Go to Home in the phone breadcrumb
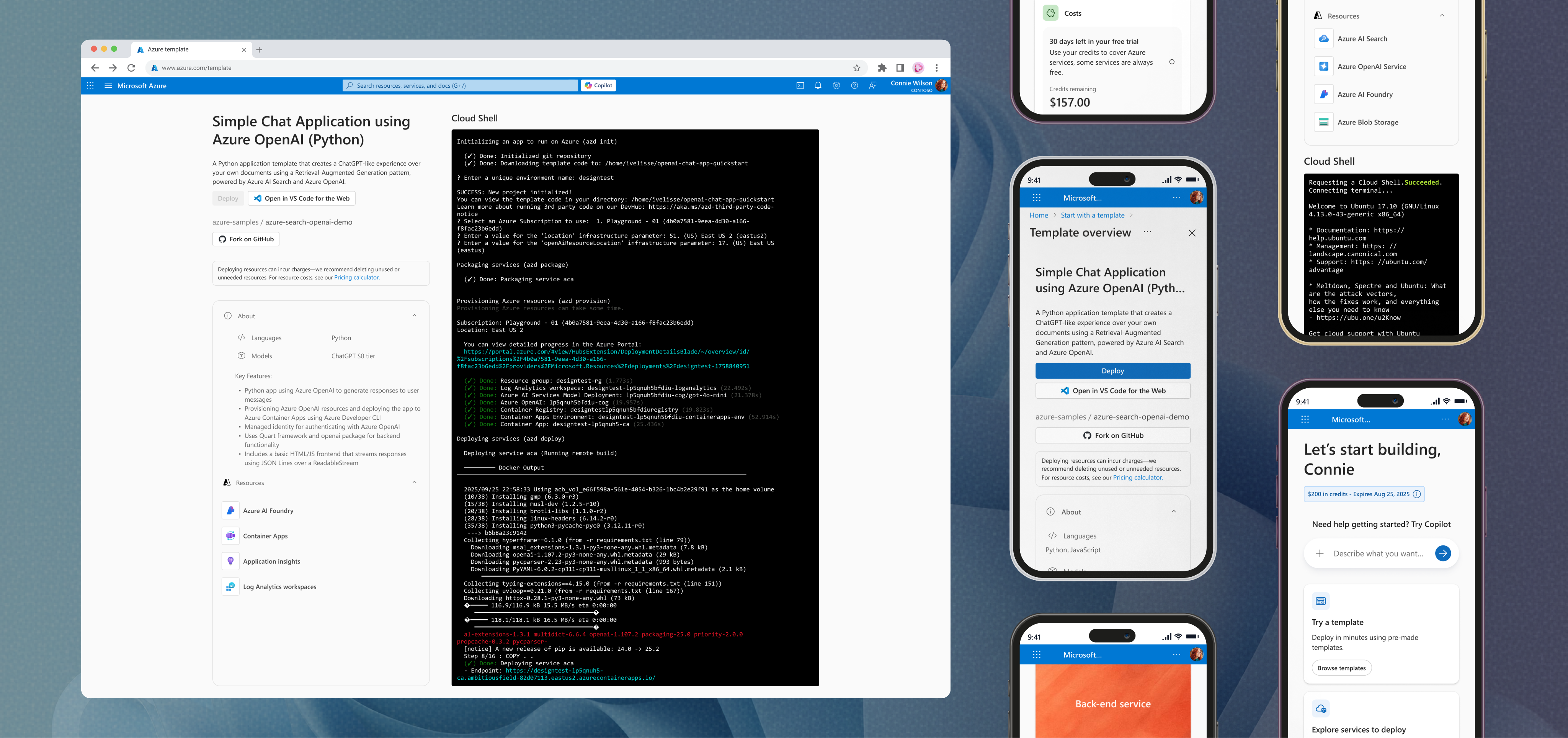This screenshot has height=738, width=1568. coord(1039,216)
